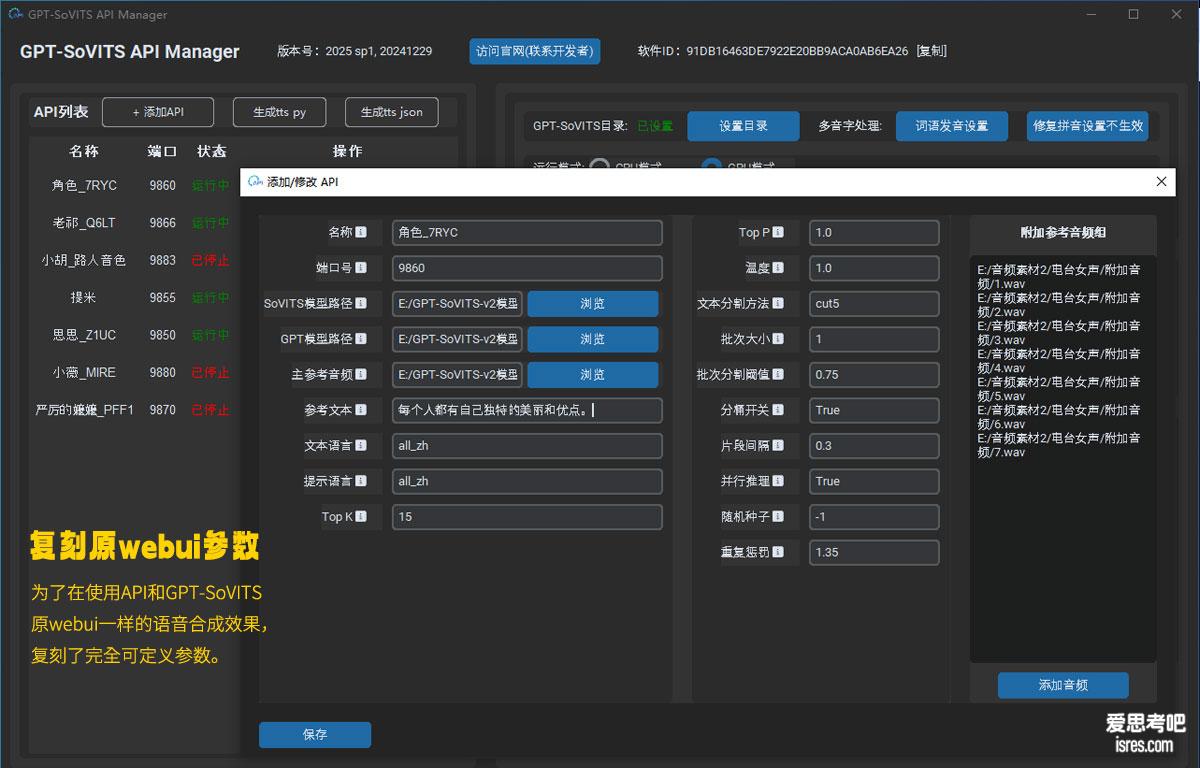Click the info icon beside 并行推理

[778, 481]
